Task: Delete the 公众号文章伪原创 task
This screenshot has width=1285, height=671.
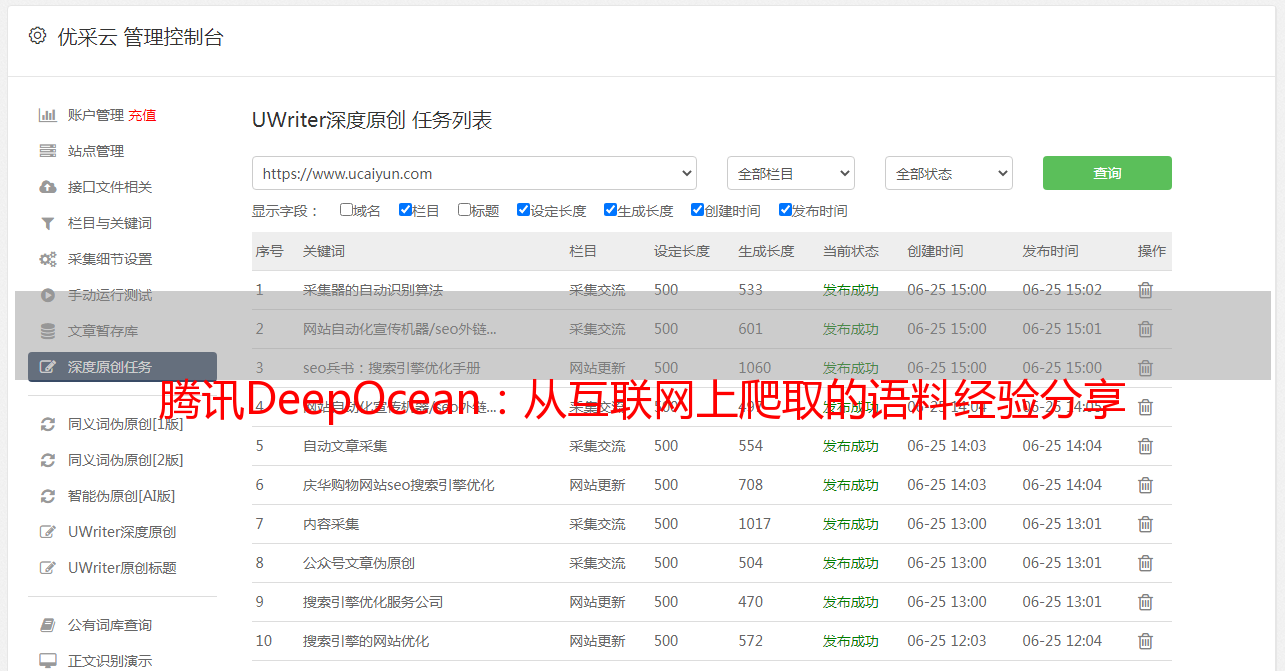Action: [1146, 563]
